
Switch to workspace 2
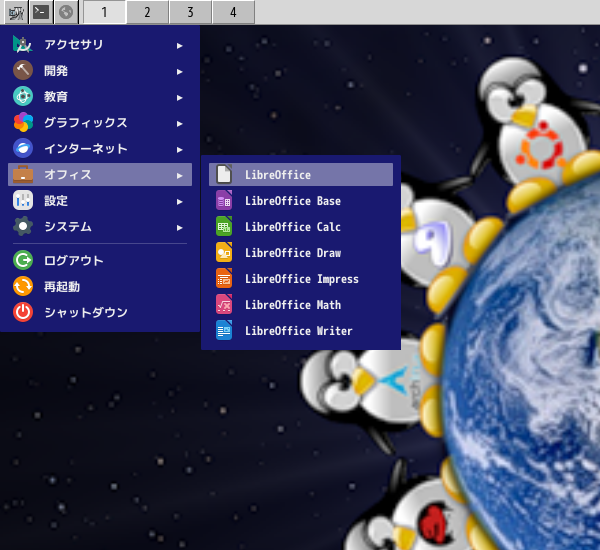coord(147,12)
